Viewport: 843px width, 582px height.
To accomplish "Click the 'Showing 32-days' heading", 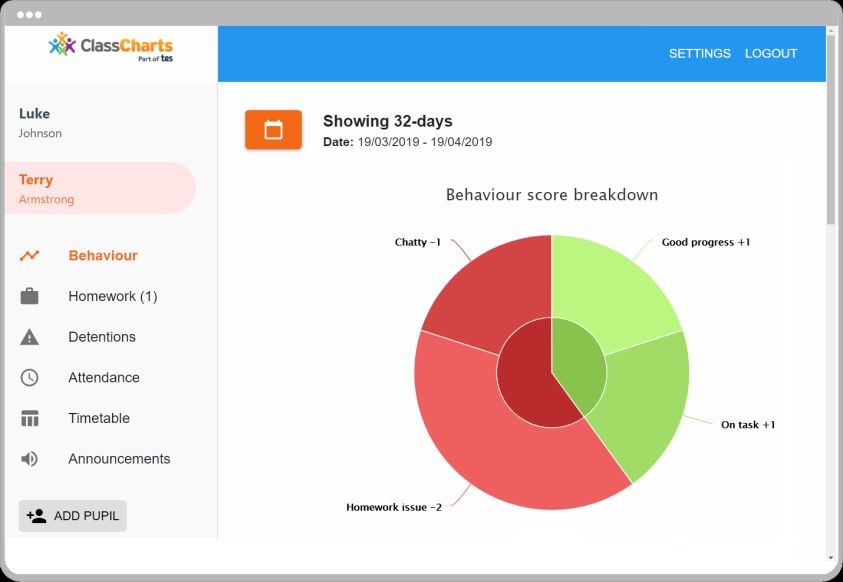I will click(388, 121).
